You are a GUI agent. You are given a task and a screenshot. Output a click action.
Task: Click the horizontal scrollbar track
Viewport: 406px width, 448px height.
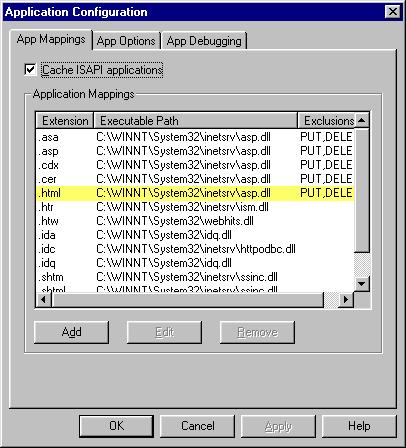[x=331, y=300]
